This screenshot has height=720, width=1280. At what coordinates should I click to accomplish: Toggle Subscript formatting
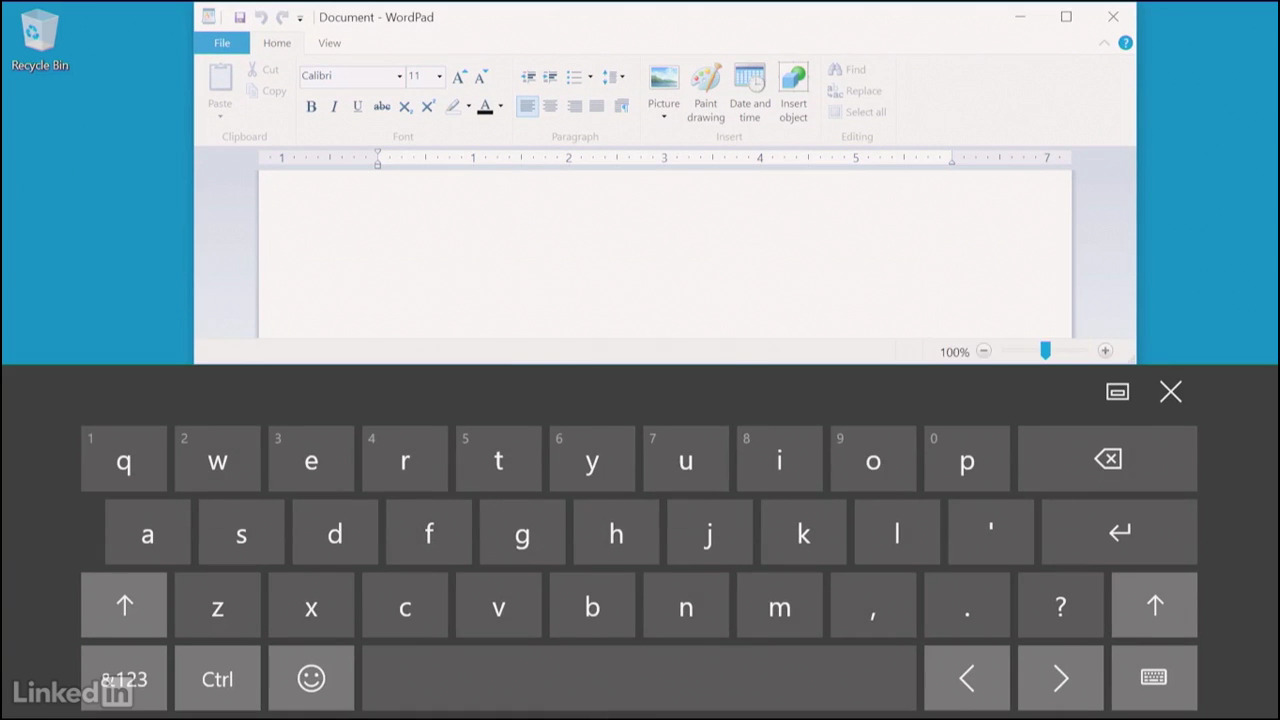click(x=405, y=106)
